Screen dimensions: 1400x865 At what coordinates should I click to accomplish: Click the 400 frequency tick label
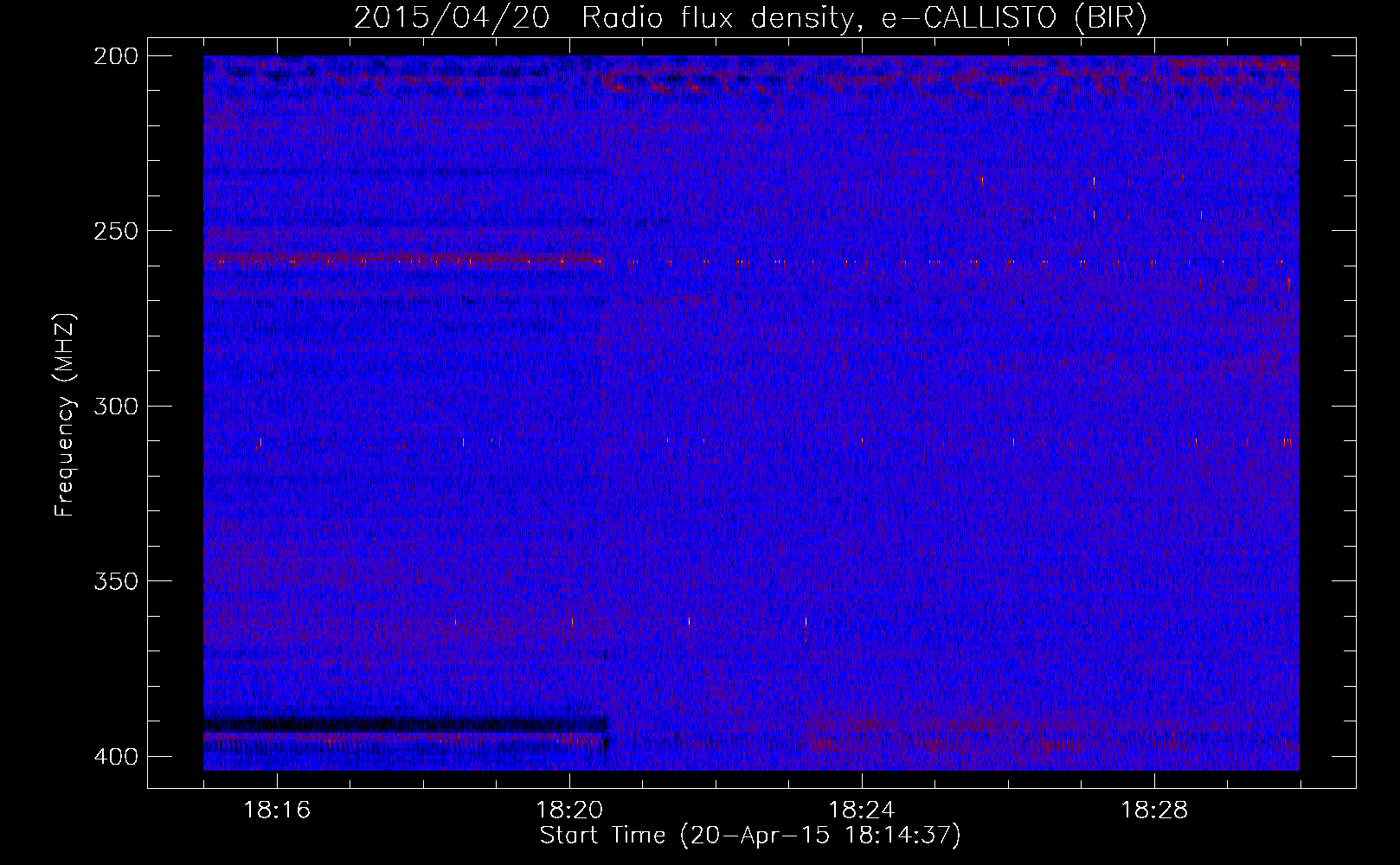tap(115, 756)
